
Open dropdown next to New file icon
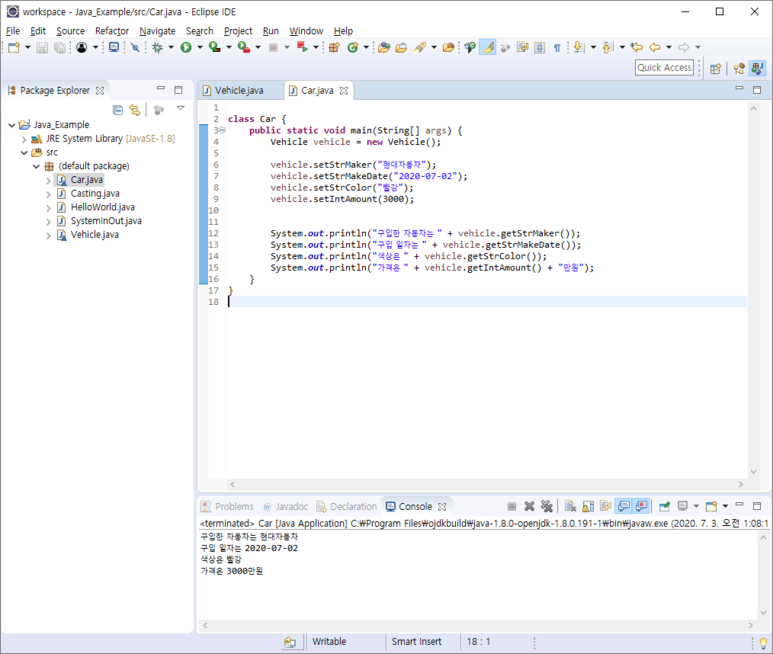click(x=28, y=47)
